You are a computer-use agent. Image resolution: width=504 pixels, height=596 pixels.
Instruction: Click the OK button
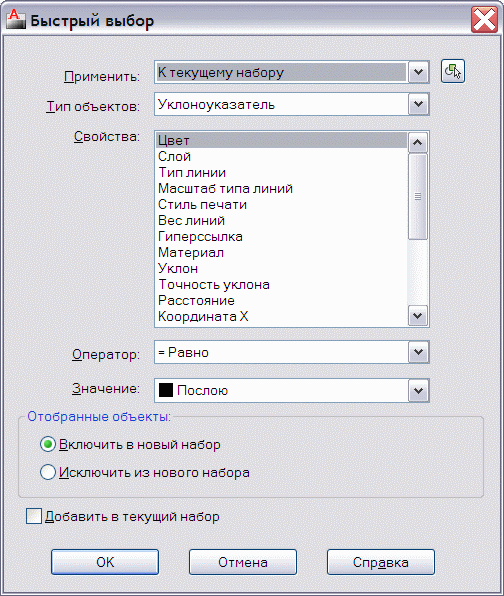pos(105,562)
